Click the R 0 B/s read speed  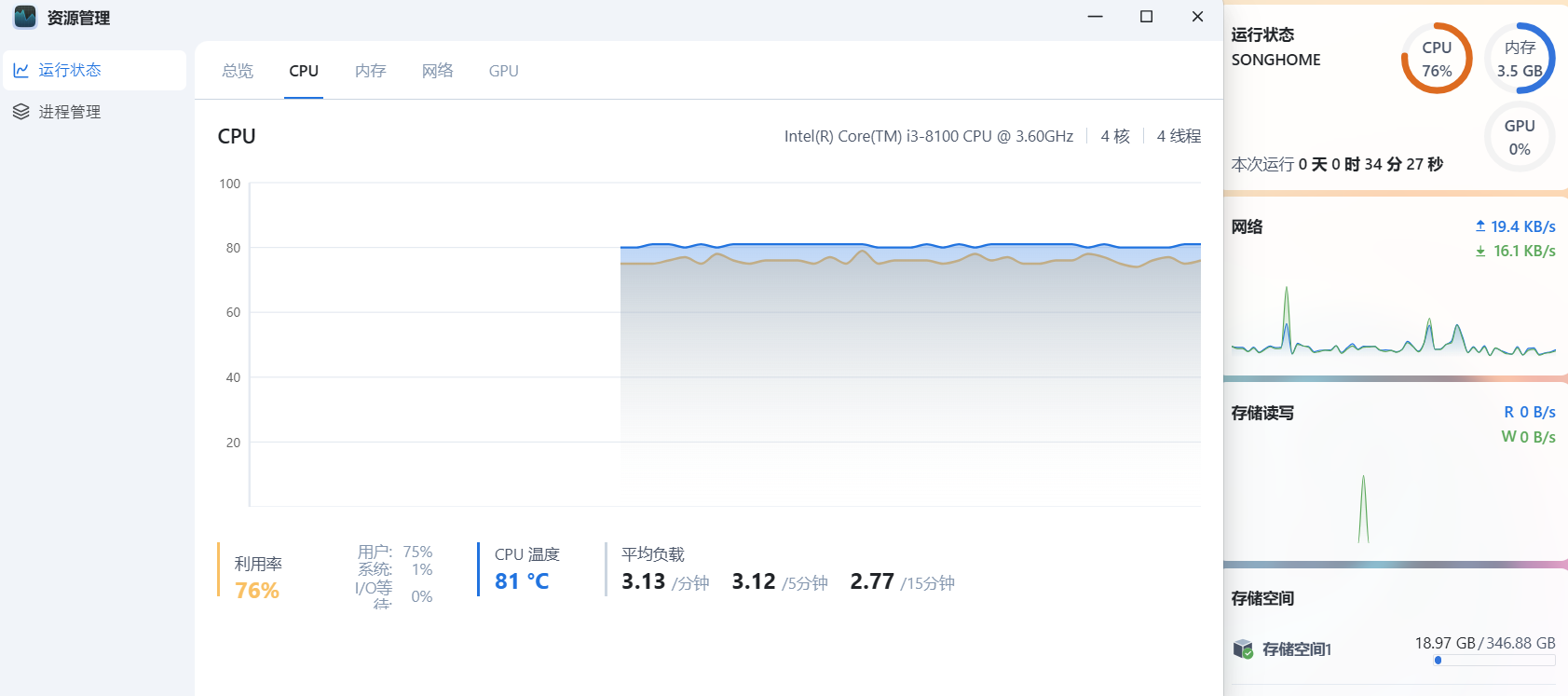1530,412
